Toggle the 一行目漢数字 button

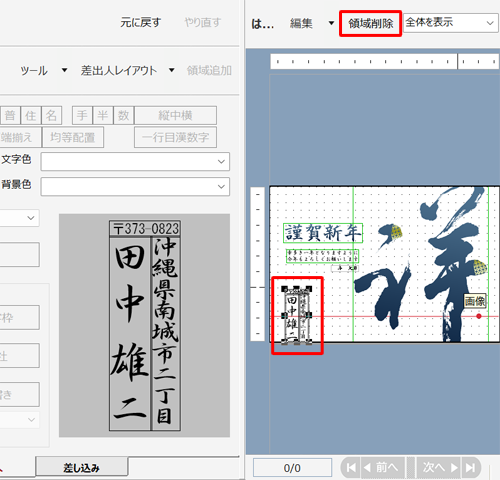coord(175,137)
